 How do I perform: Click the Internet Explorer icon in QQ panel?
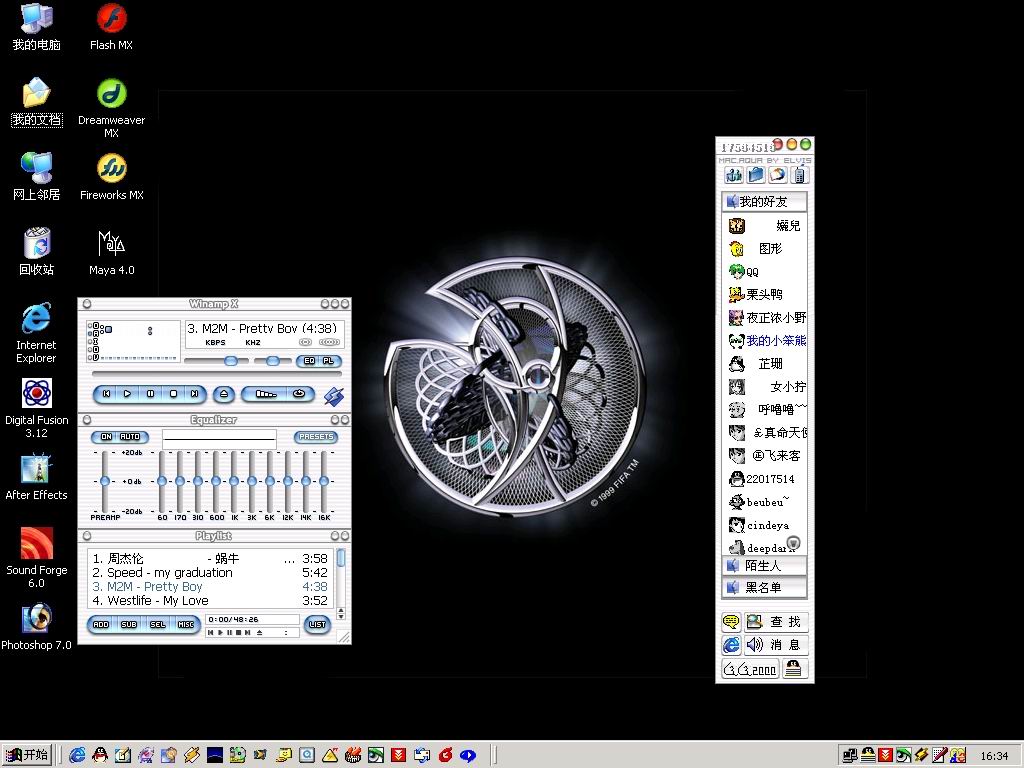point(731,645)
